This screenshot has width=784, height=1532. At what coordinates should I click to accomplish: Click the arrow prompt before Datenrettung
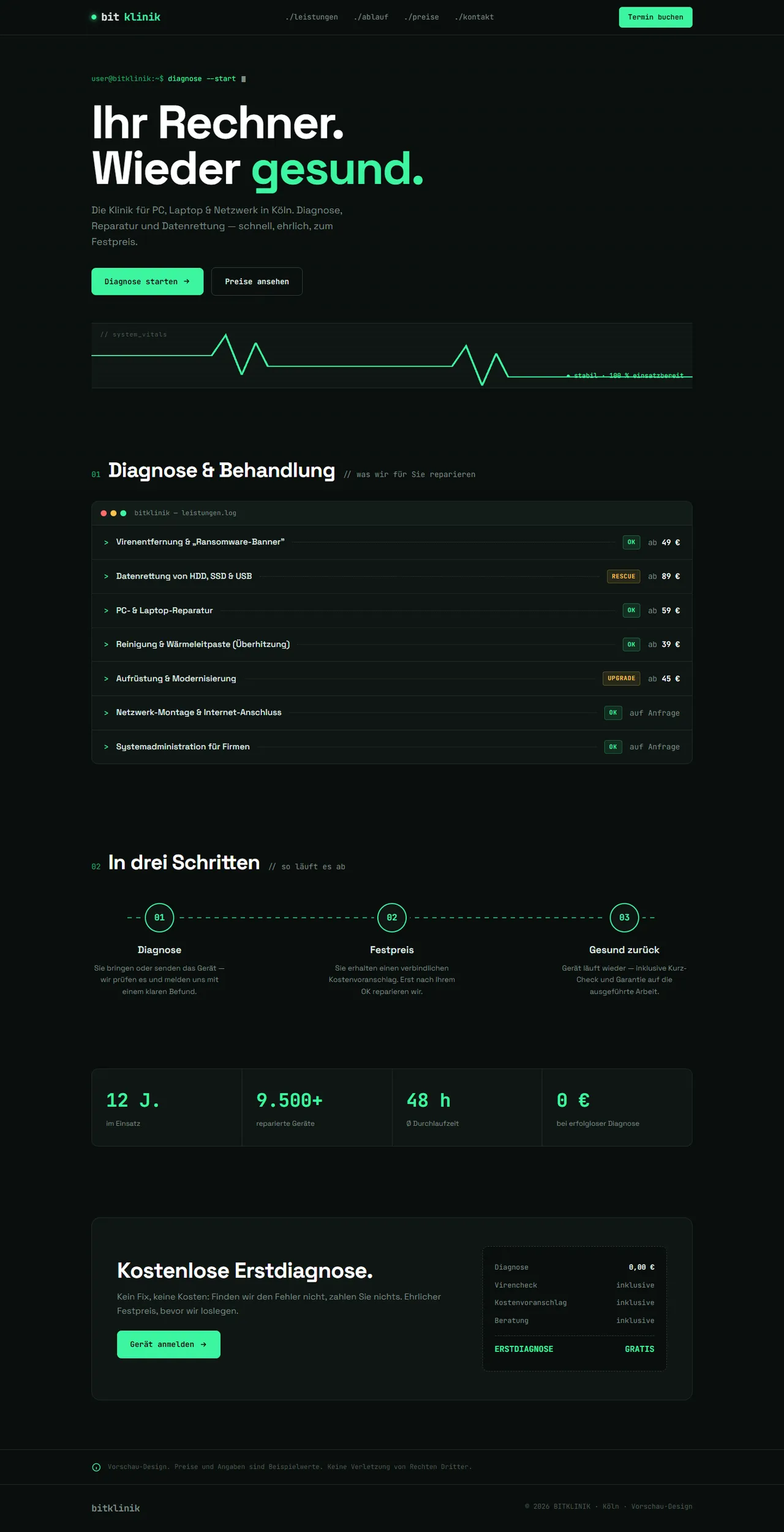pyautogui.click(x=106, y=576)
